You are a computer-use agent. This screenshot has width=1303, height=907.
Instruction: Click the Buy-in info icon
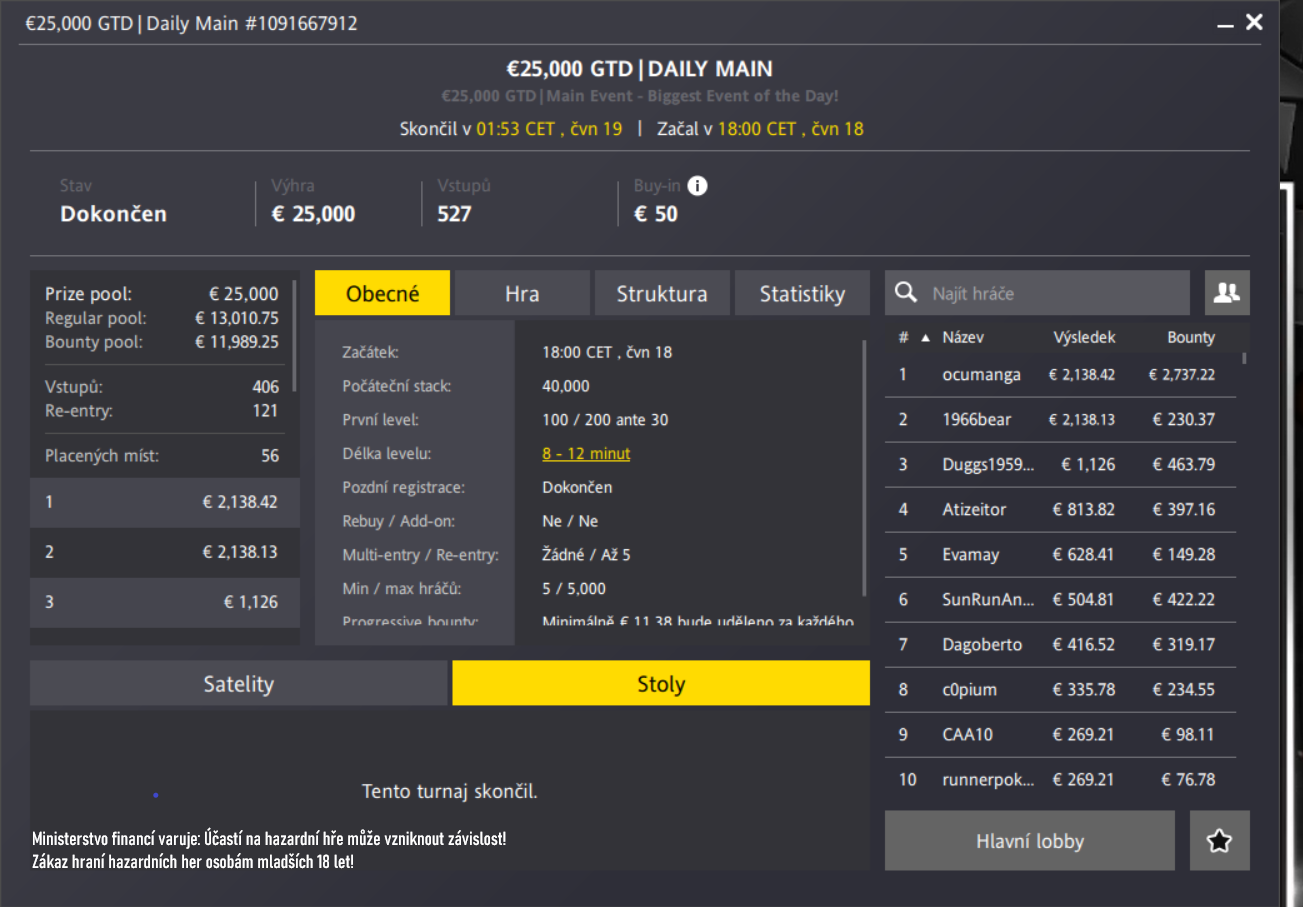[x=698, y=186]
